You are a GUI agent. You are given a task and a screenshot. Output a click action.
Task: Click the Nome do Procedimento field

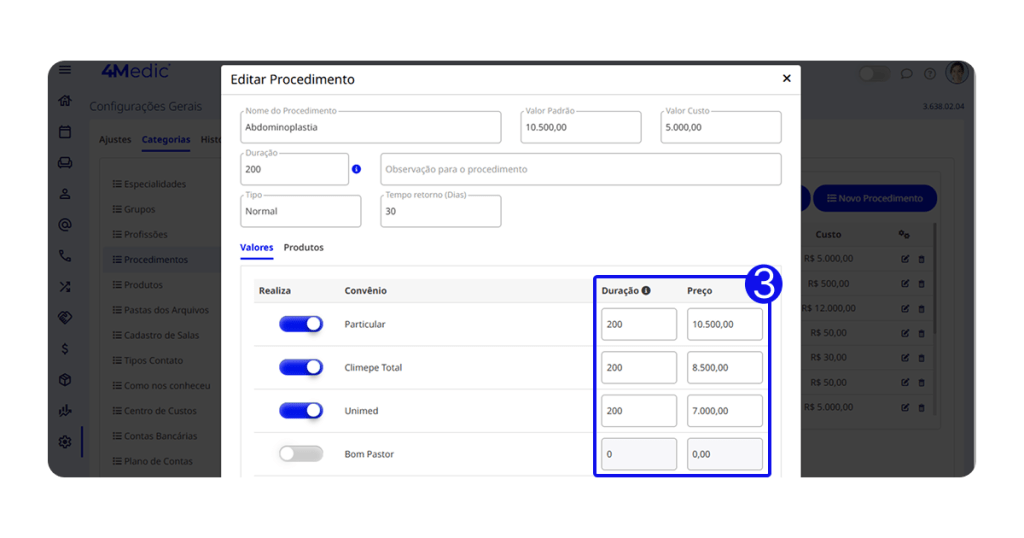tap(370, 127)
